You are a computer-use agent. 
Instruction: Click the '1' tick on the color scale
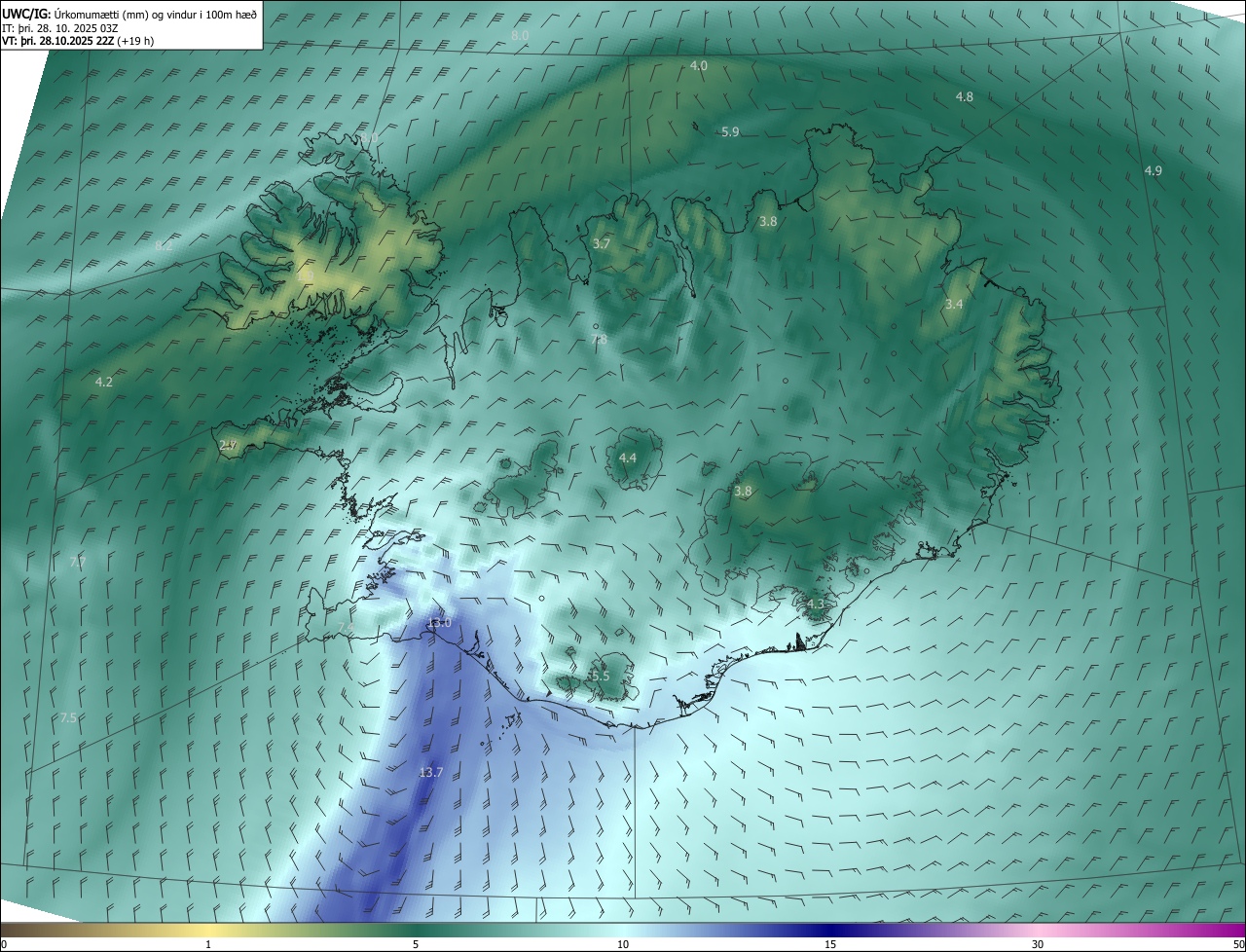coord(208,944)
